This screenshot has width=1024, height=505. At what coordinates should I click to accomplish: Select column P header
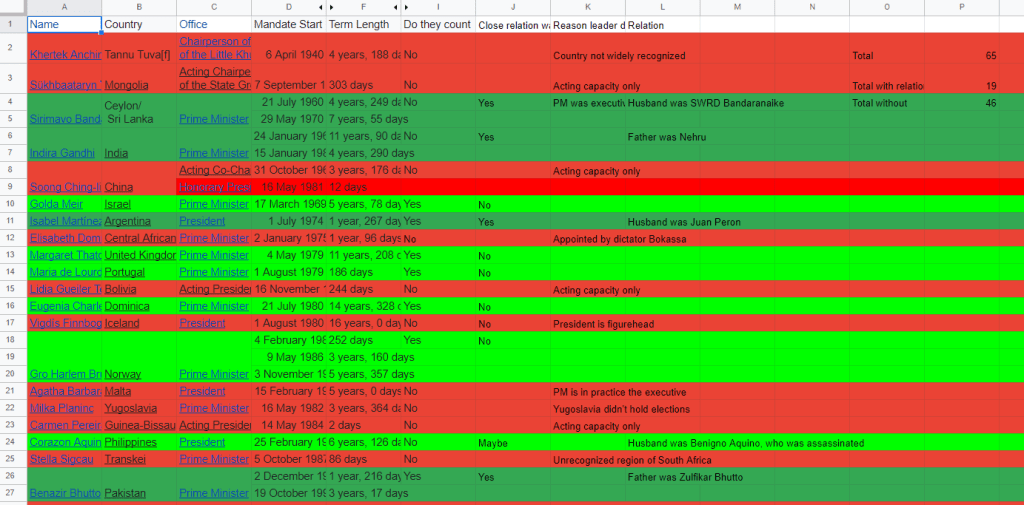click(961, 8)
